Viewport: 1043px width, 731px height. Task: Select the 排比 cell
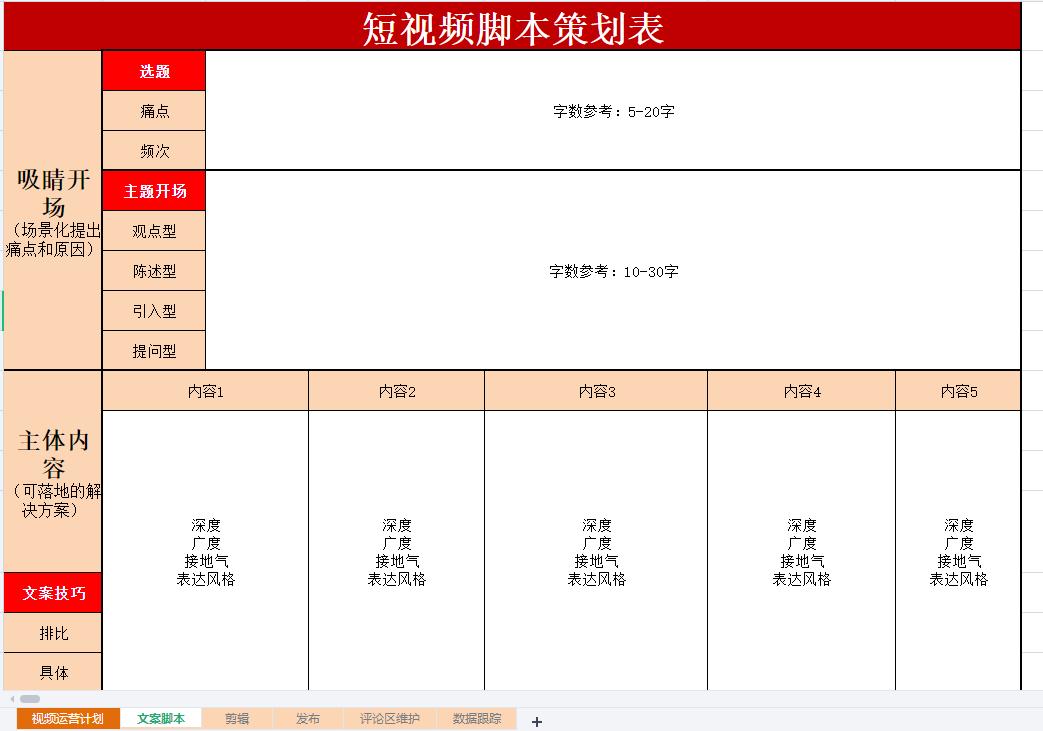pyautogui.click(x=52, y=632)
